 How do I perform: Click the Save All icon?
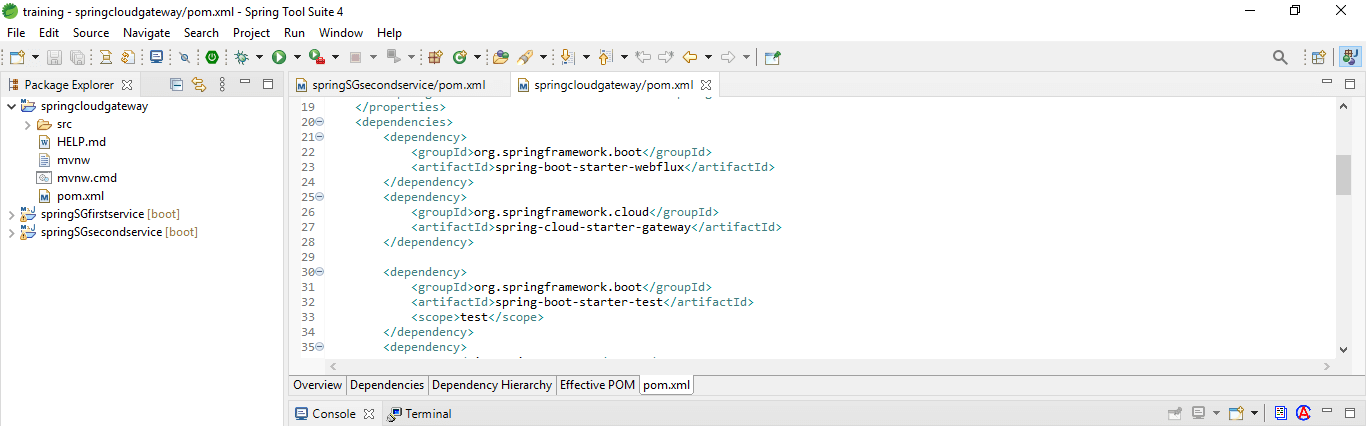[76, 57]
